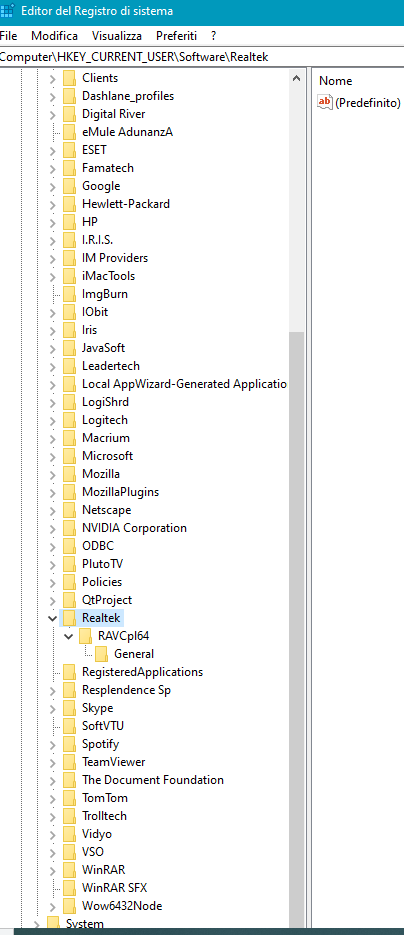Click the Logitech folder icon

click(70, 420)
